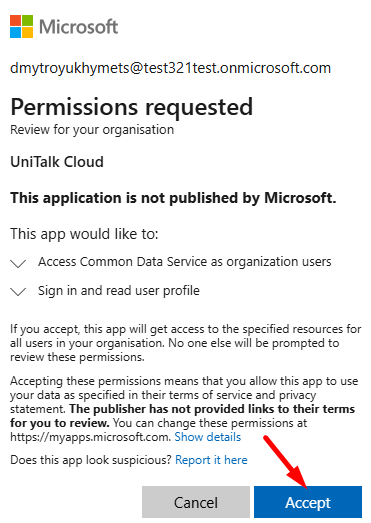The height and width of the screenshot is (523, 371).
Task: Expand chevron beside Sign in and read user profile
Action: pyautogui.click(x=18, y=292)
